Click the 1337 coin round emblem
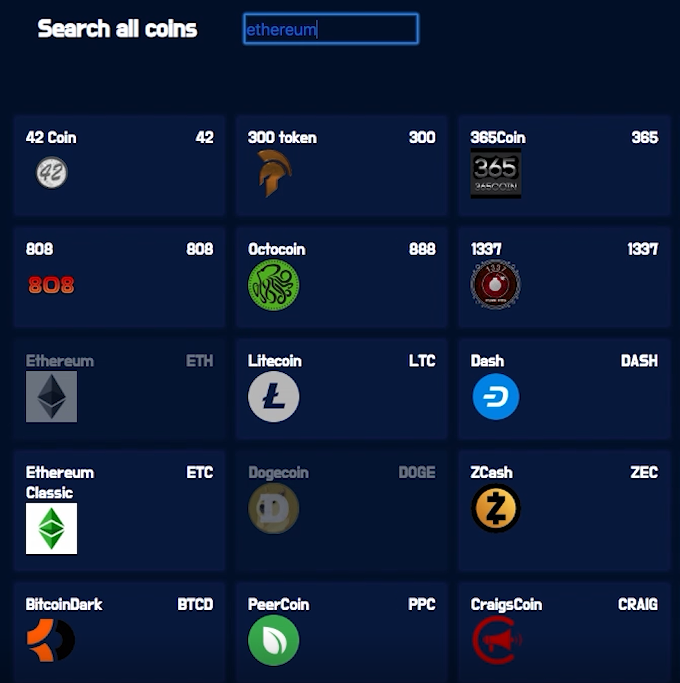The height and width of the screenshot is (683, 680). point(496,285)
